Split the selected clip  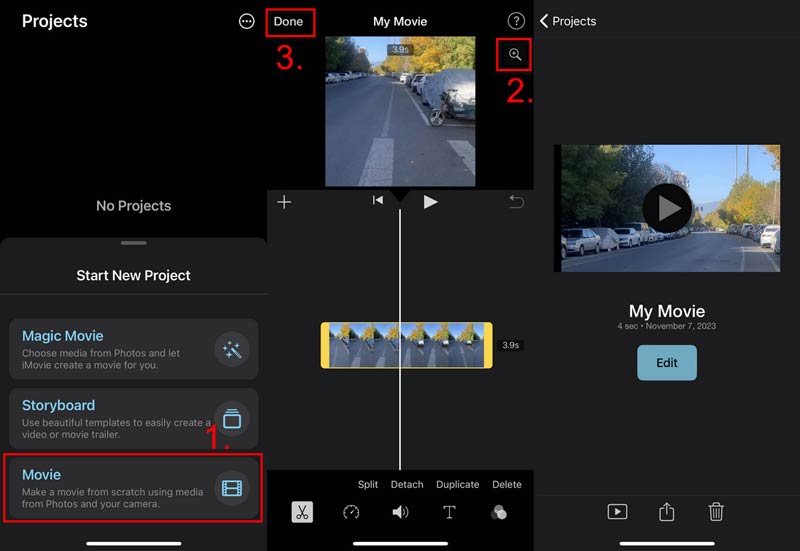[367, 484]
